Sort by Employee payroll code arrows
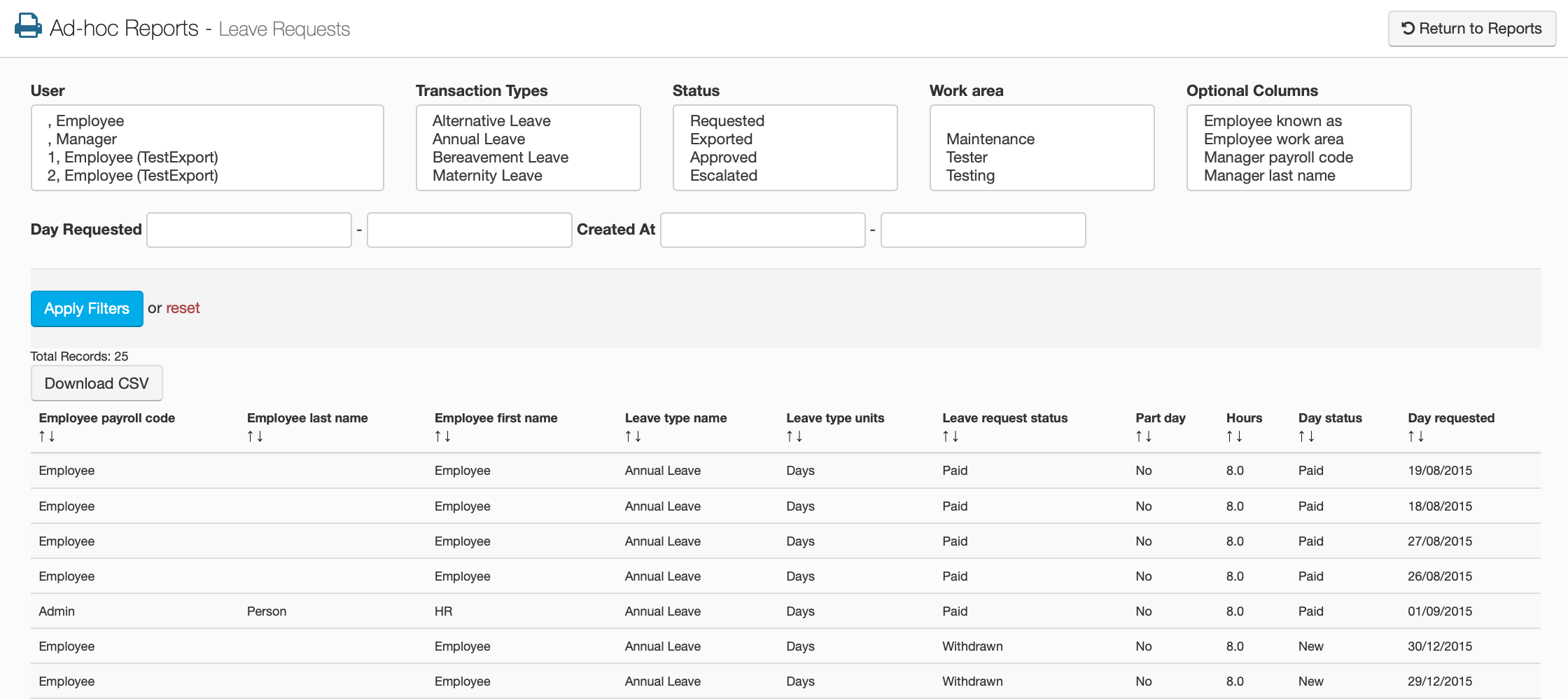 [47, 436]
